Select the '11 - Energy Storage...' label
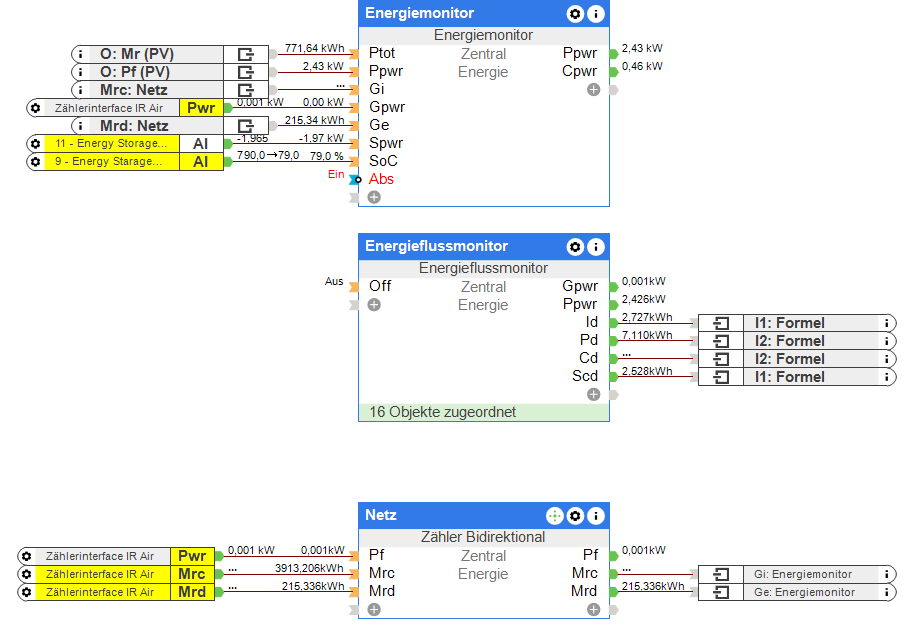 coord(111,144)
